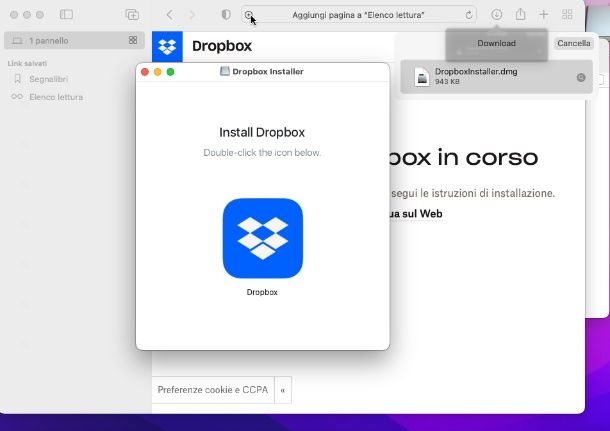The height and width of the screenshot is (431, 610).
Task: Reload the page with the refresh icon
Action: point(469,15)
